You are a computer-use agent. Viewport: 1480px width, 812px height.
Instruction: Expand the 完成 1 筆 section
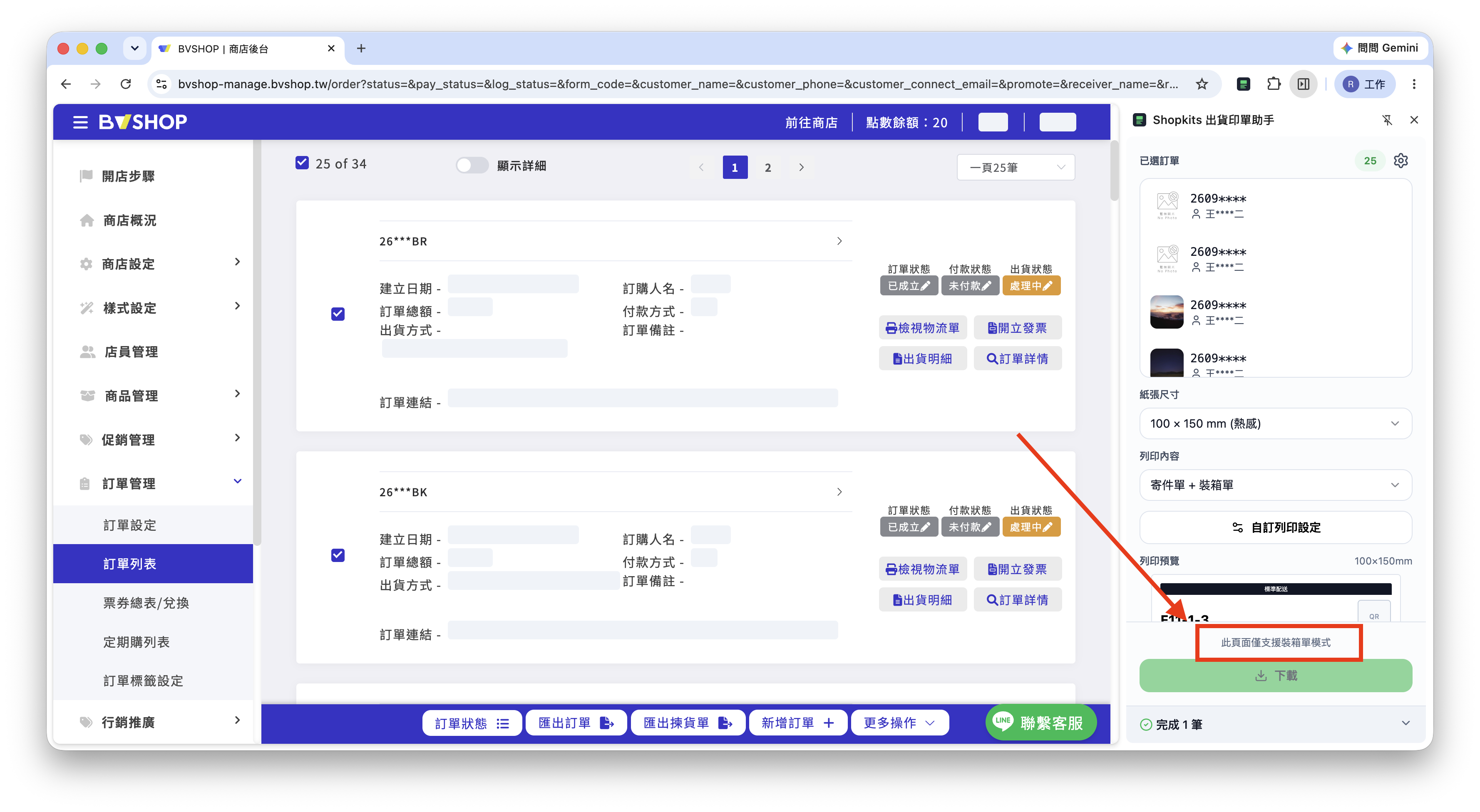(x=1275, y=723)
